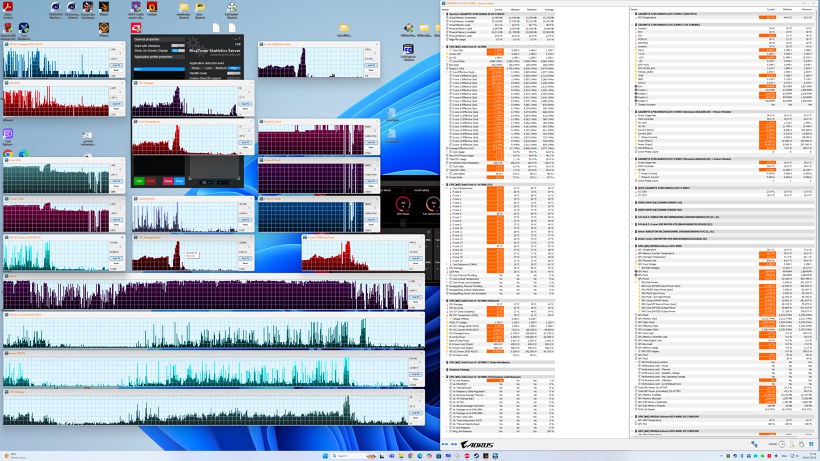Image resolution: width=820 pixels, height=461 pixels.
Task: Open the folder icon on the desktop
Action: (184, 8)
